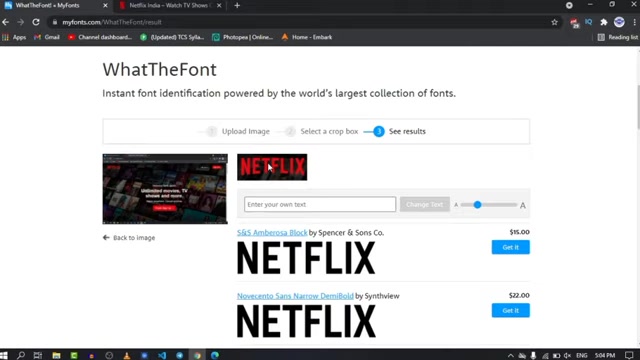Open Windows taskbar search

[x=20, y=355]
